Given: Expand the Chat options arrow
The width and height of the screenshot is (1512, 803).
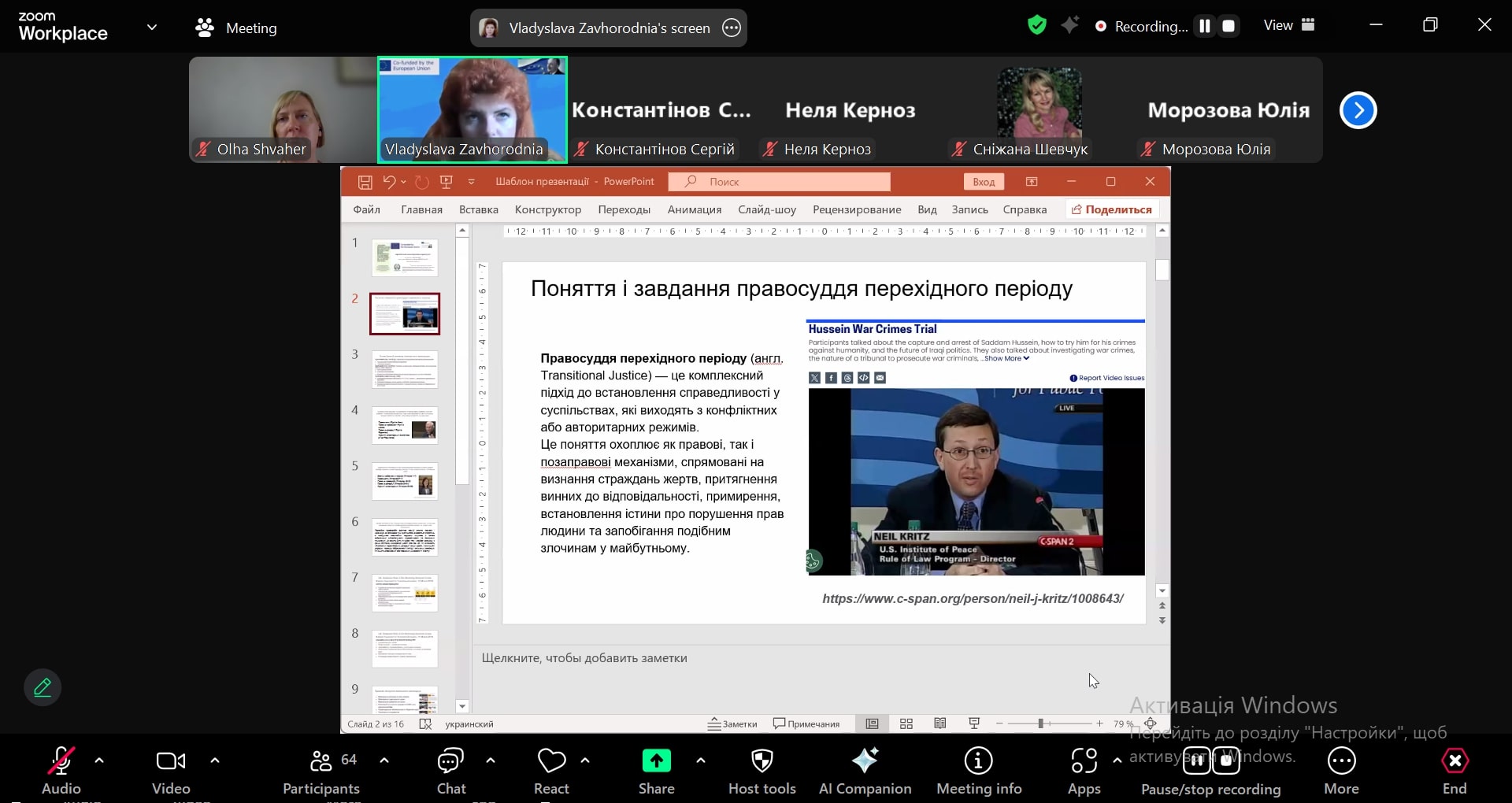Looking at the screenshot, I should [x=491, y=760].
